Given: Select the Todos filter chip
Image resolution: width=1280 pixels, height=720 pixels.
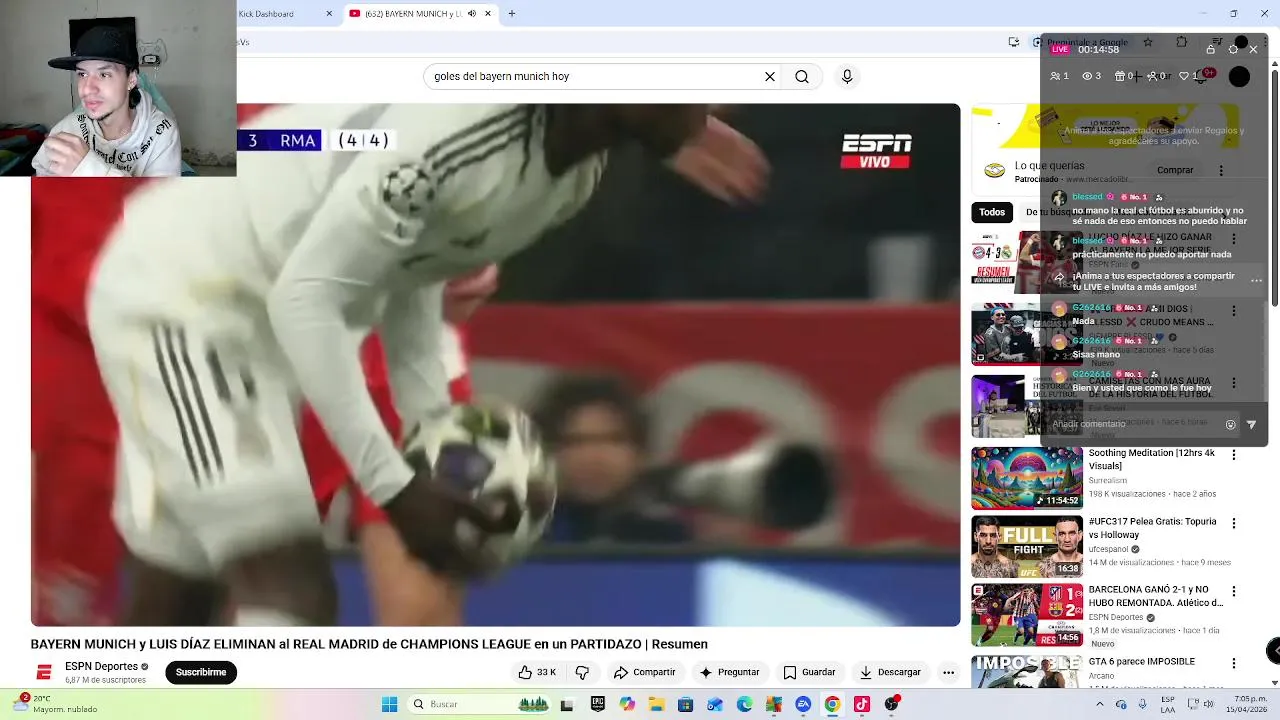Looking at the screenshot, I should pos(992,212).
